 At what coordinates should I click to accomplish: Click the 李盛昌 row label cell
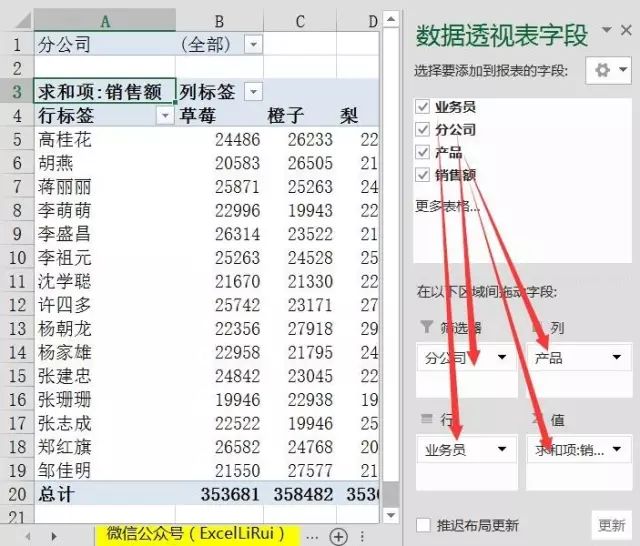click(x=105, y=234)
